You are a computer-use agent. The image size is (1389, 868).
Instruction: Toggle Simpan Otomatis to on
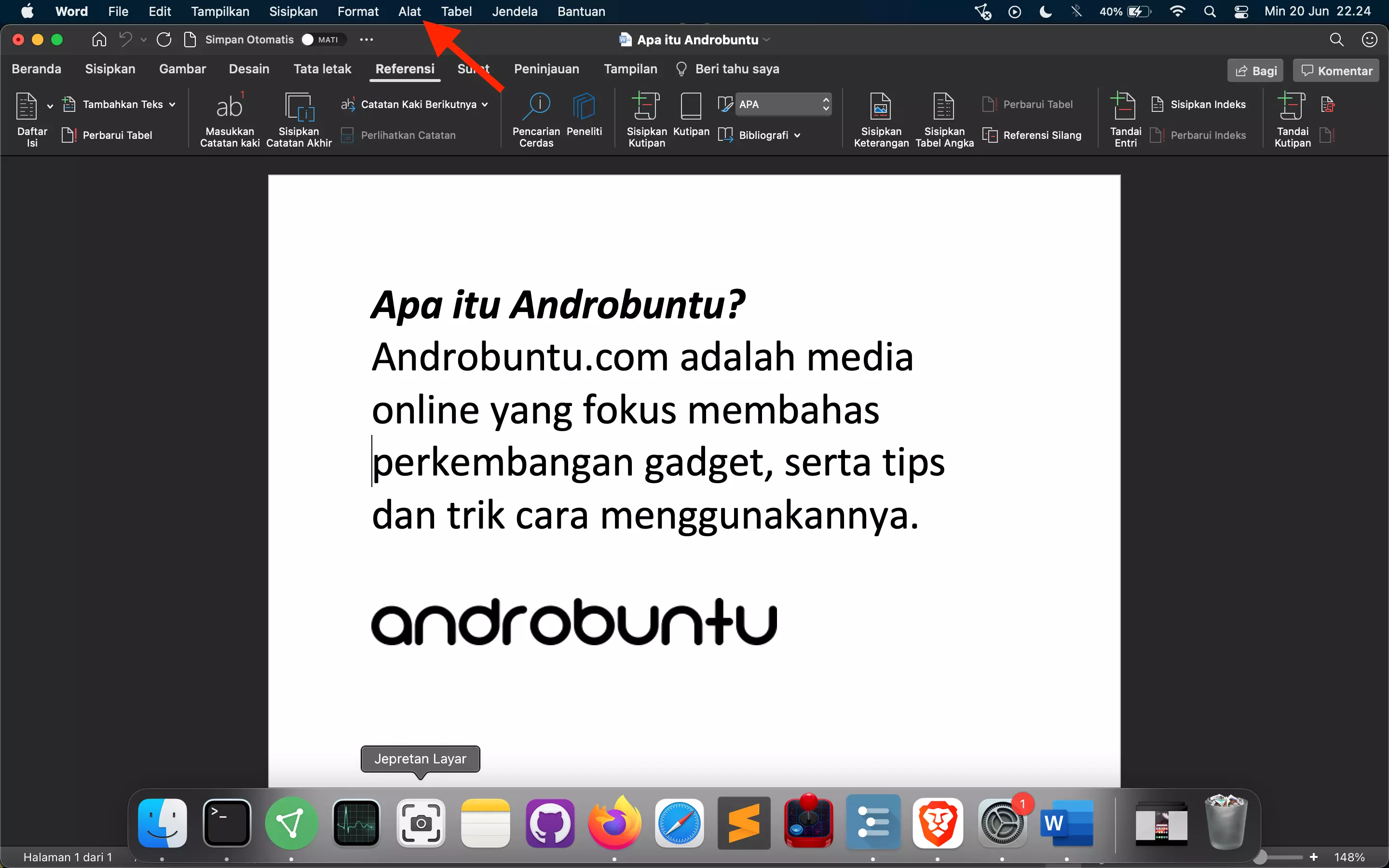[x=323, y=39]
